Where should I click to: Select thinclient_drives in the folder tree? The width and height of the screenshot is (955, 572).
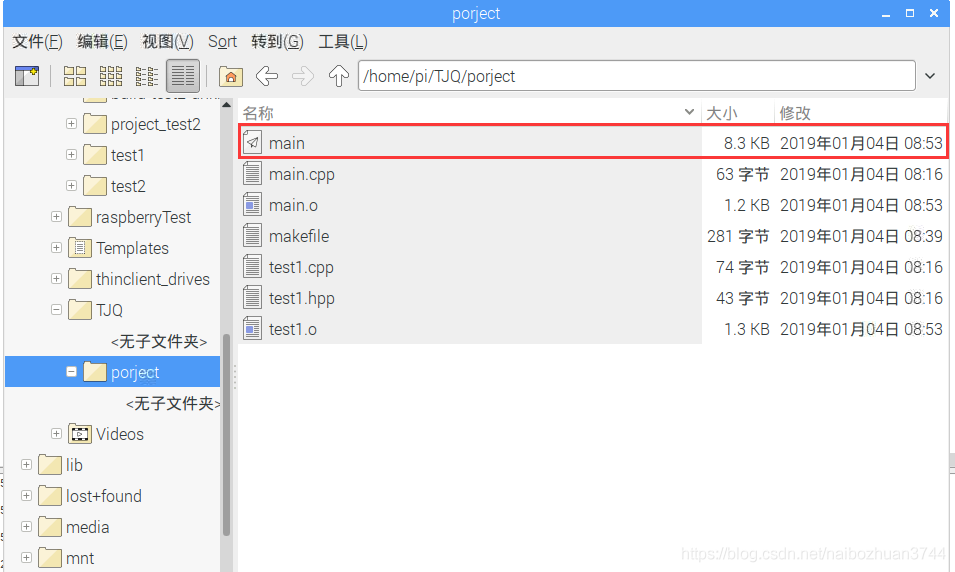coord(153,280)
